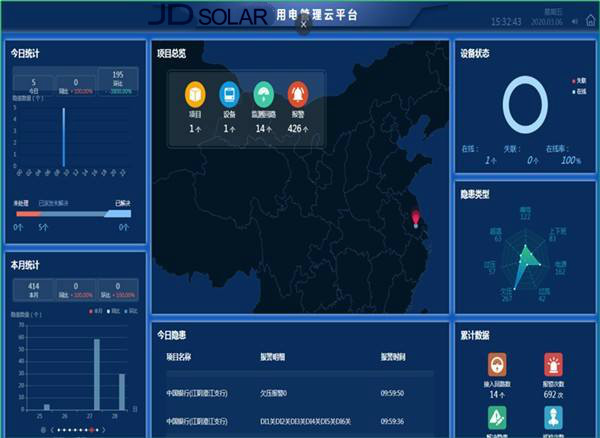
Task: Click the radar label showing 162
Action: [560, 268]
